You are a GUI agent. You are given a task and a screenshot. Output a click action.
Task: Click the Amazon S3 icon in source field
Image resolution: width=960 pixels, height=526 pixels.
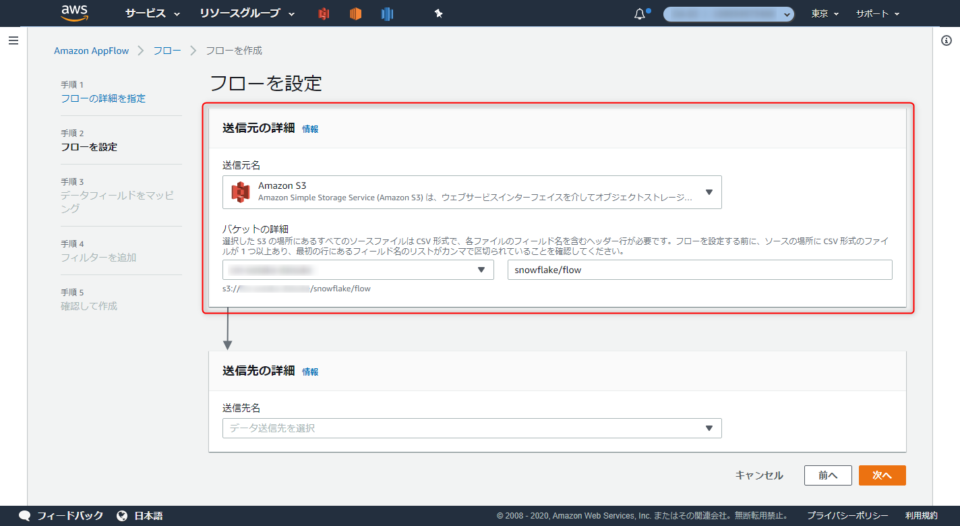240,192
